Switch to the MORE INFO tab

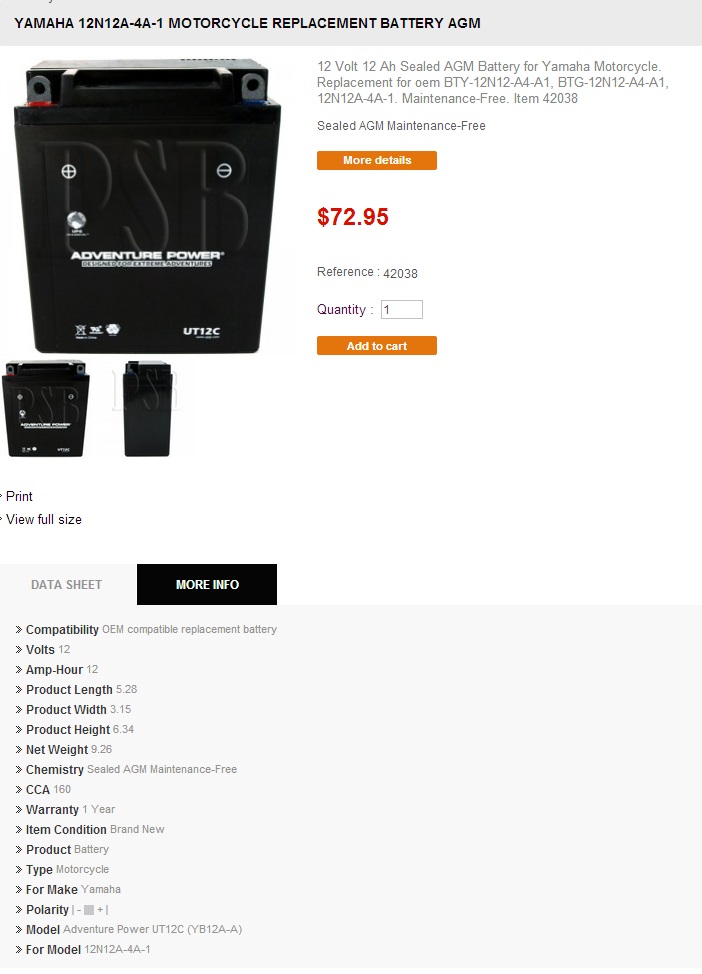pos(207,585)
